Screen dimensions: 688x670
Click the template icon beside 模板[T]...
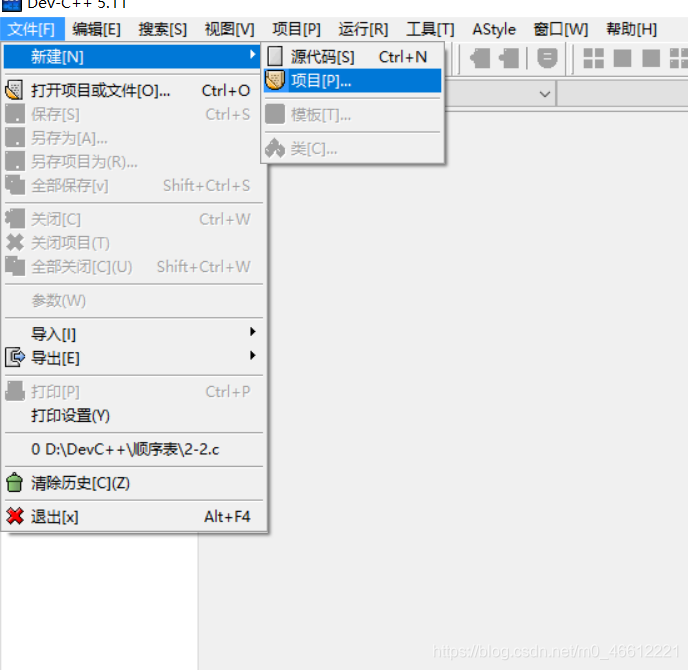[275, 114]
